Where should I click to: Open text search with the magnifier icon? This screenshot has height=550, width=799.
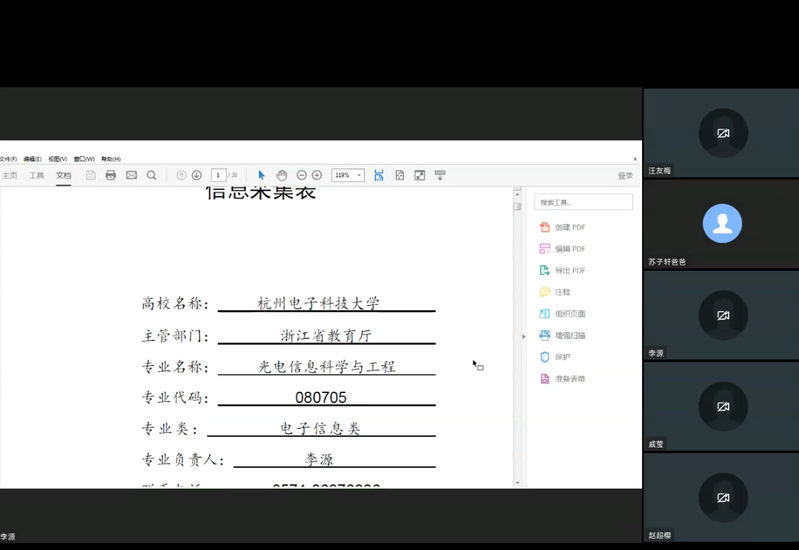tap(151, 175)
